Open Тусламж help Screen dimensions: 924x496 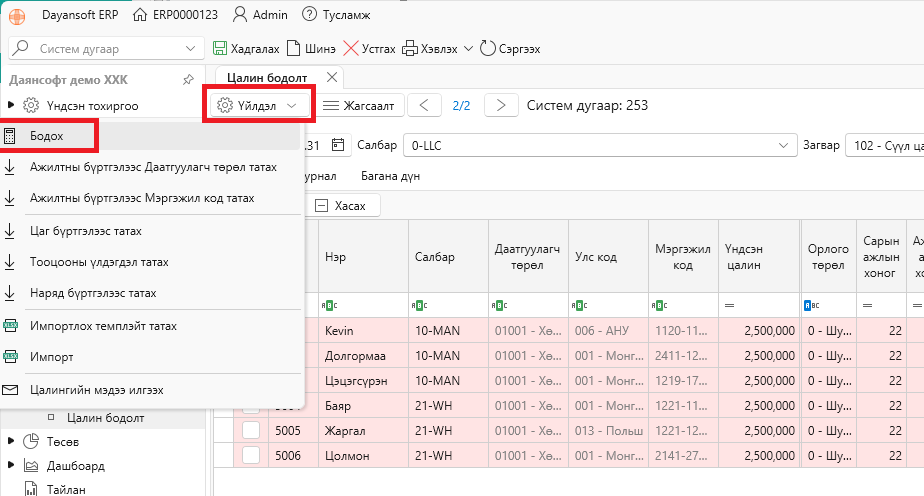[x=336, y=15]
